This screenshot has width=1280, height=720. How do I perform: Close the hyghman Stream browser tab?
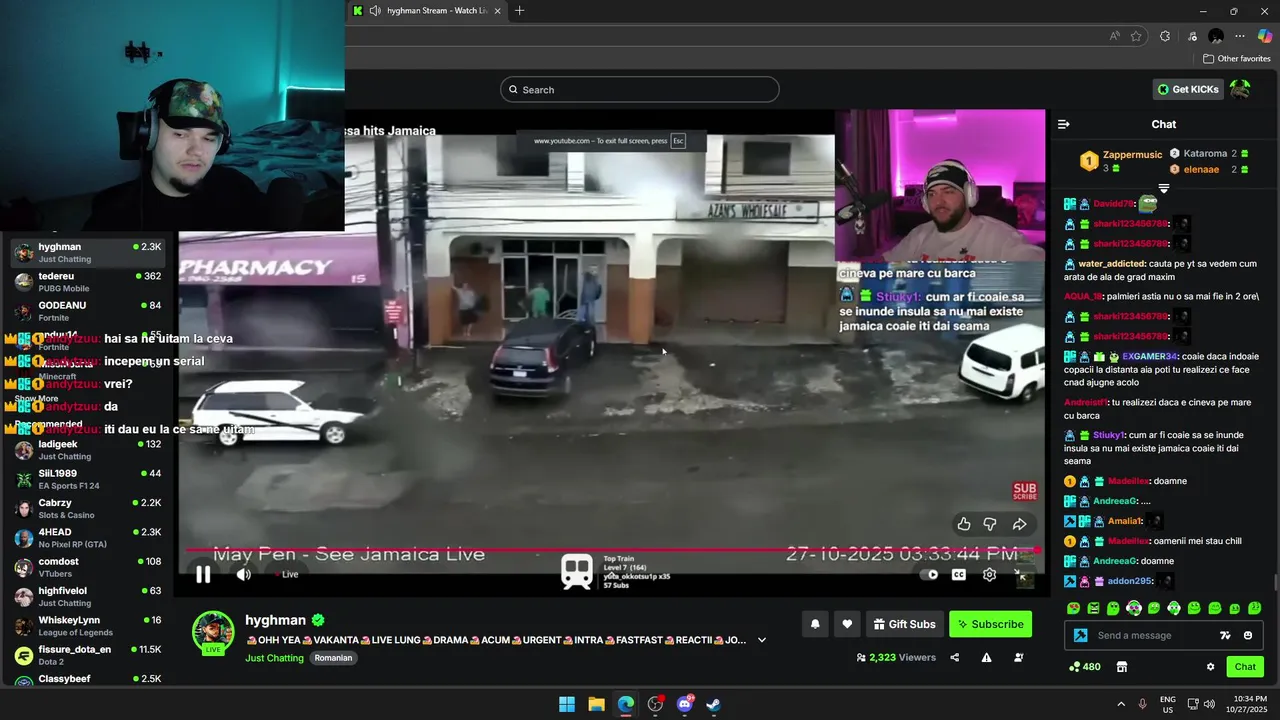tap(497, 11)
